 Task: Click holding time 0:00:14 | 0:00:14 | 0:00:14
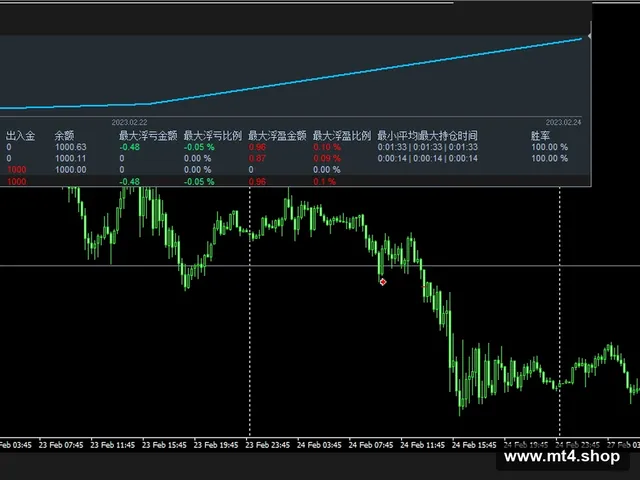(427, 158)
